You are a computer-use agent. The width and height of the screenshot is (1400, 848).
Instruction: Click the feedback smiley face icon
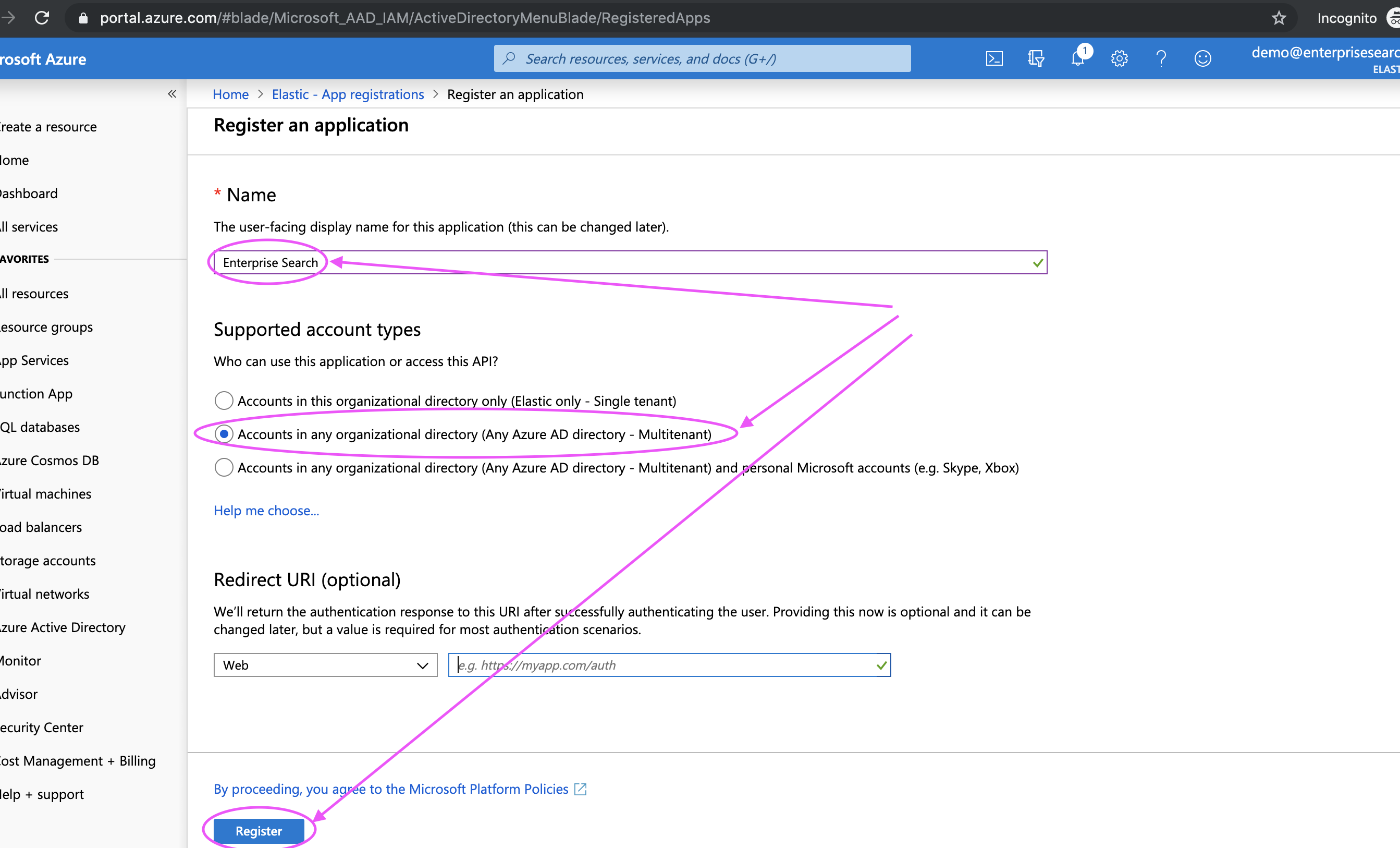(1201, 58)
